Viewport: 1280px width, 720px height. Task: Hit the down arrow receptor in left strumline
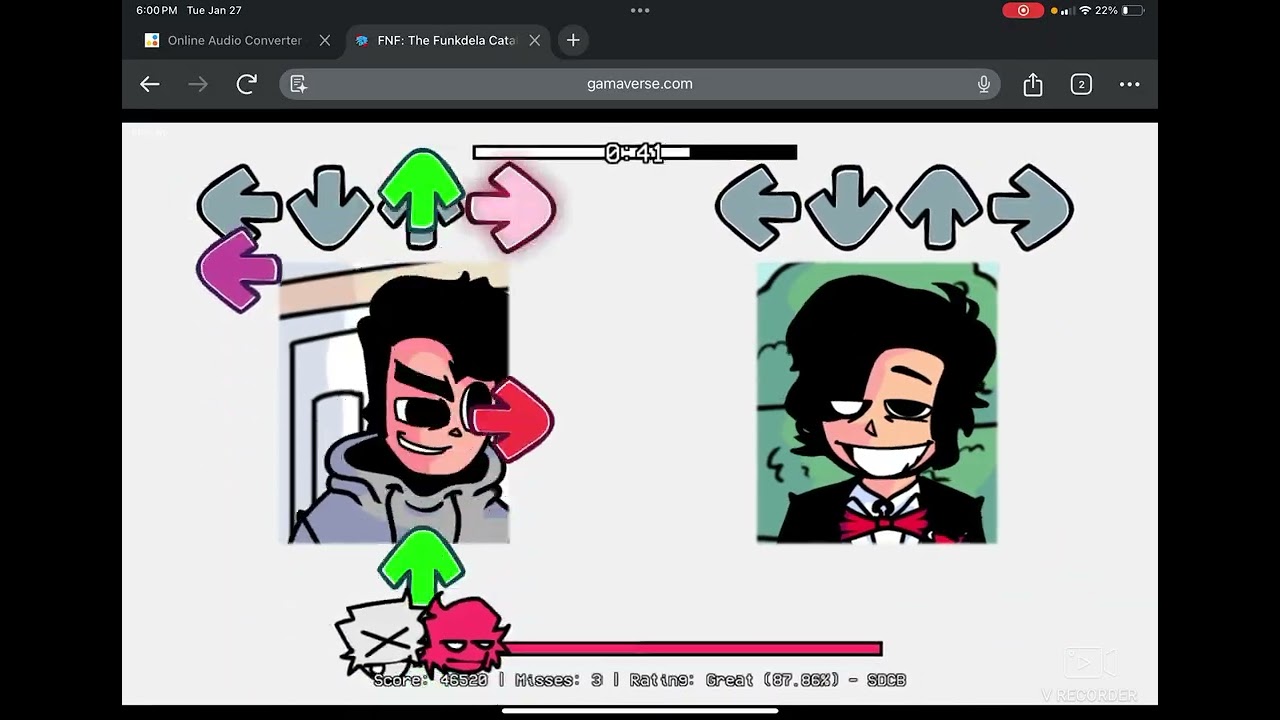pyautogui.click(x=329, y=207)
